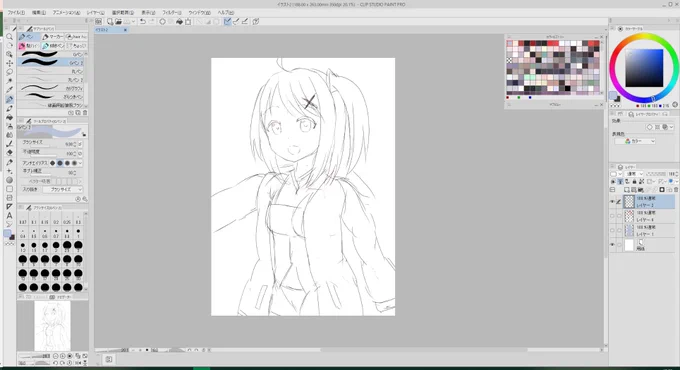Screen dimensions: 680x370
Task: Click zoom-out minus icon in Navigator
Action: [56, 356]
